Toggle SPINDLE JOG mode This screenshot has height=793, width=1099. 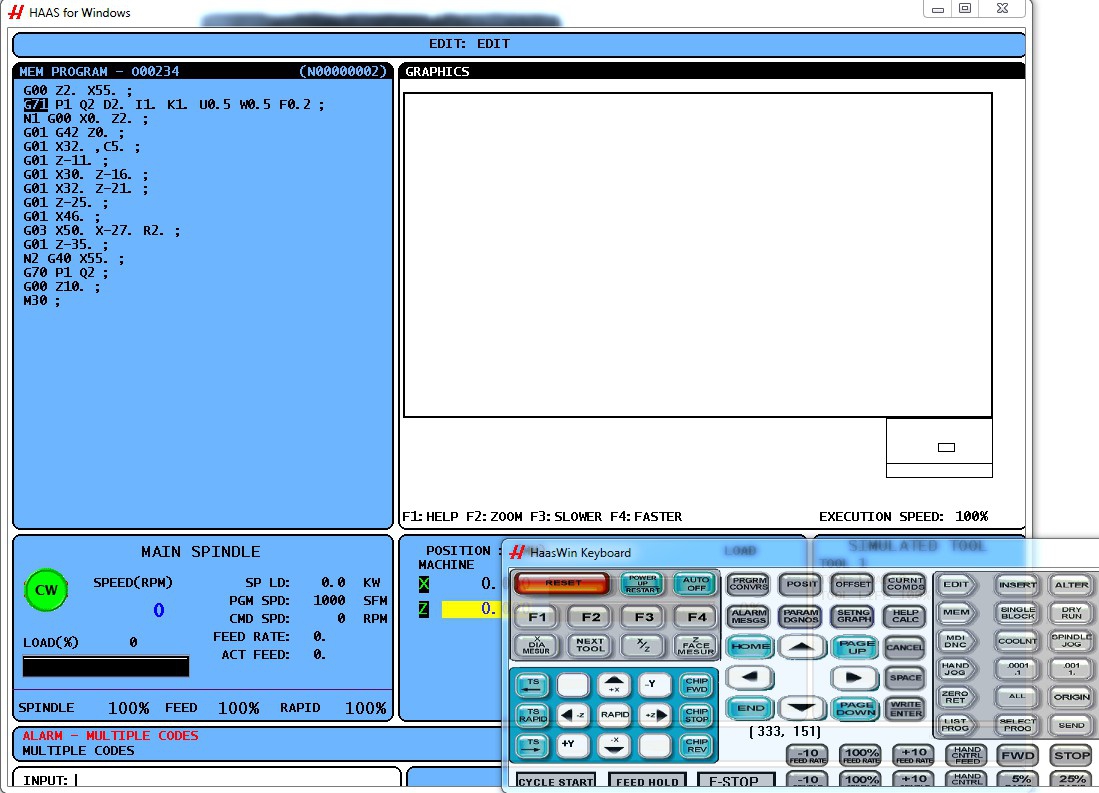pyautogui.click(x=1071, y=640)
